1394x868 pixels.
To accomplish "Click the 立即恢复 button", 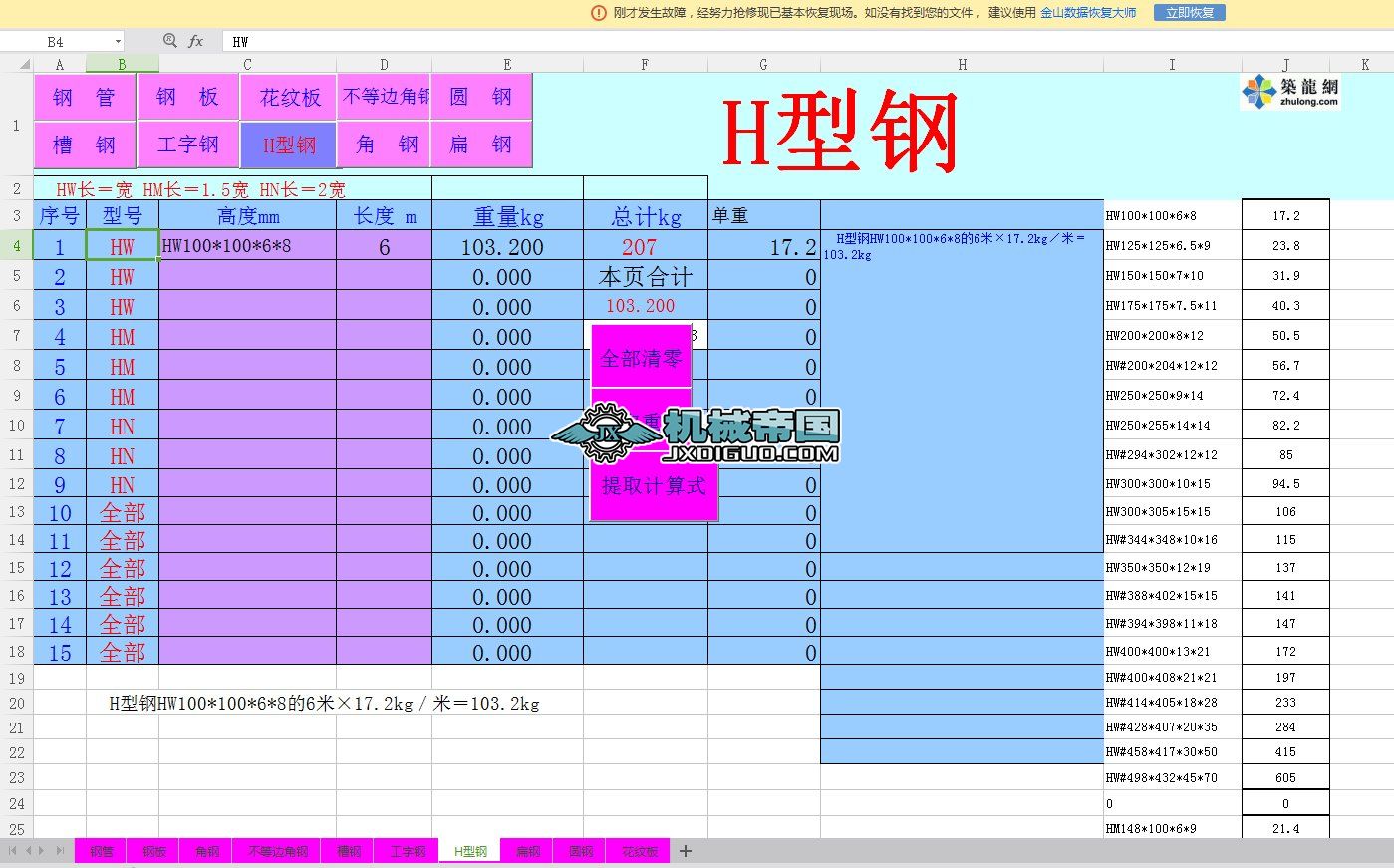I will coord(1189,13).
